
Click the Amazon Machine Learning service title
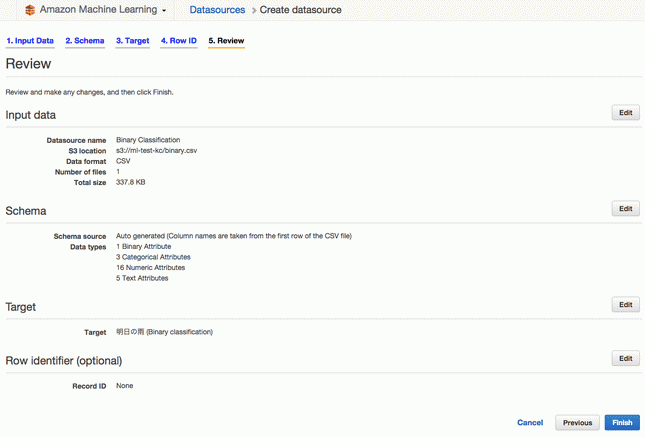[98, 9]
